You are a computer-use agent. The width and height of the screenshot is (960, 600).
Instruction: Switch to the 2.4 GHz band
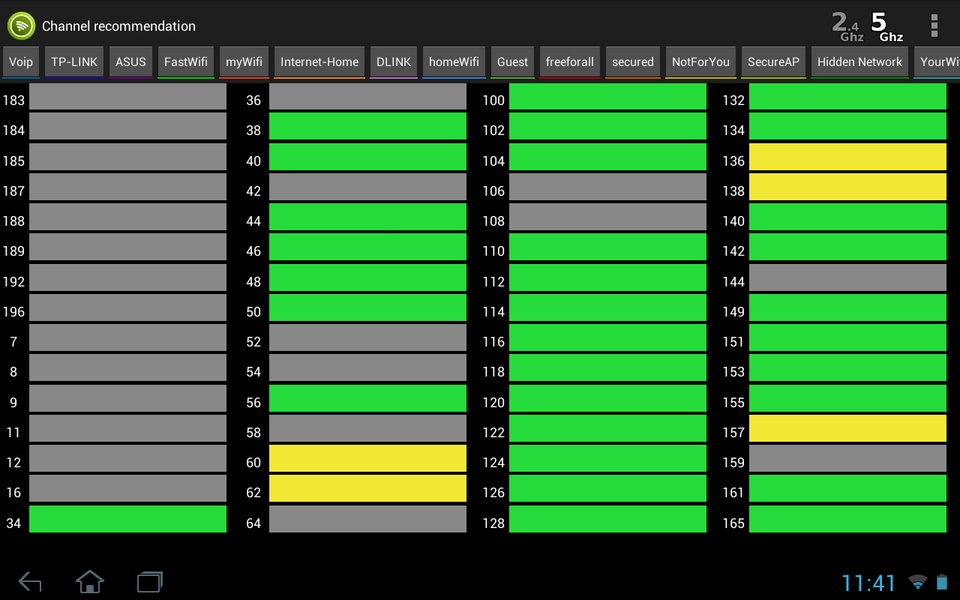[x=847, y=27]
